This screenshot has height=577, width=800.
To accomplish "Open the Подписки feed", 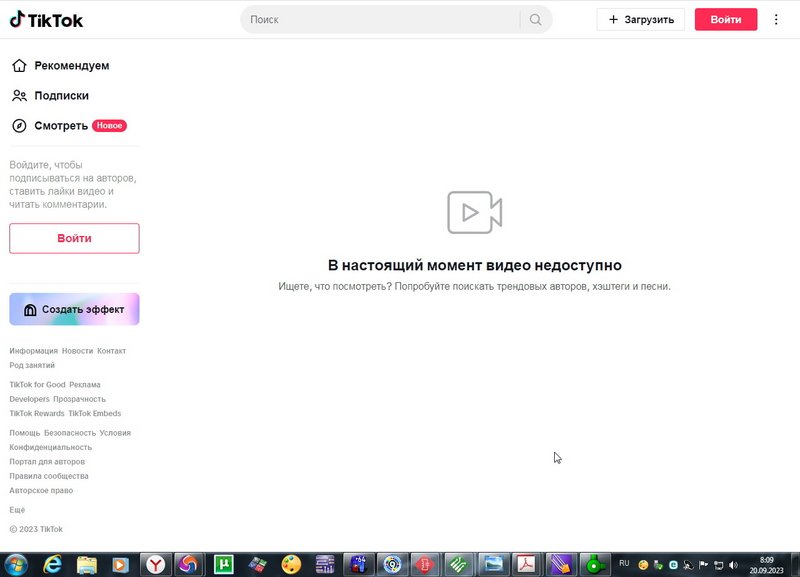I will [61, 95].
